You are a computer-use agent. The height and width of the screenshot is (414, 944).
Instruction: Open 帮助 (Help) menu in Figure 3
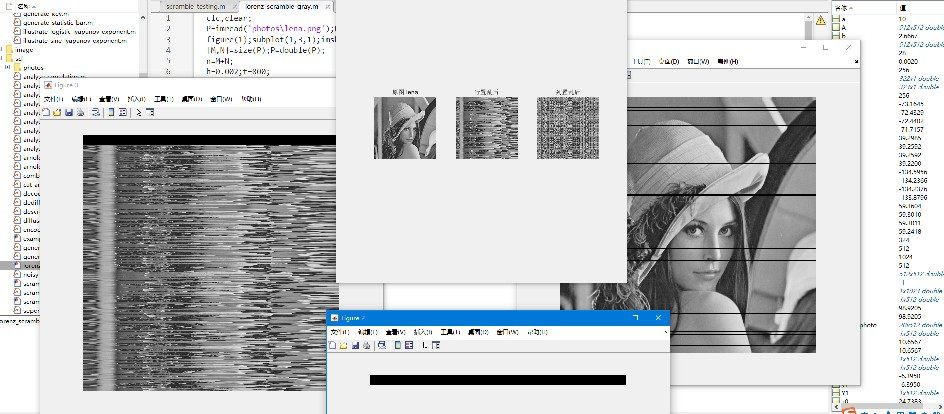click(x=251, y=99)
